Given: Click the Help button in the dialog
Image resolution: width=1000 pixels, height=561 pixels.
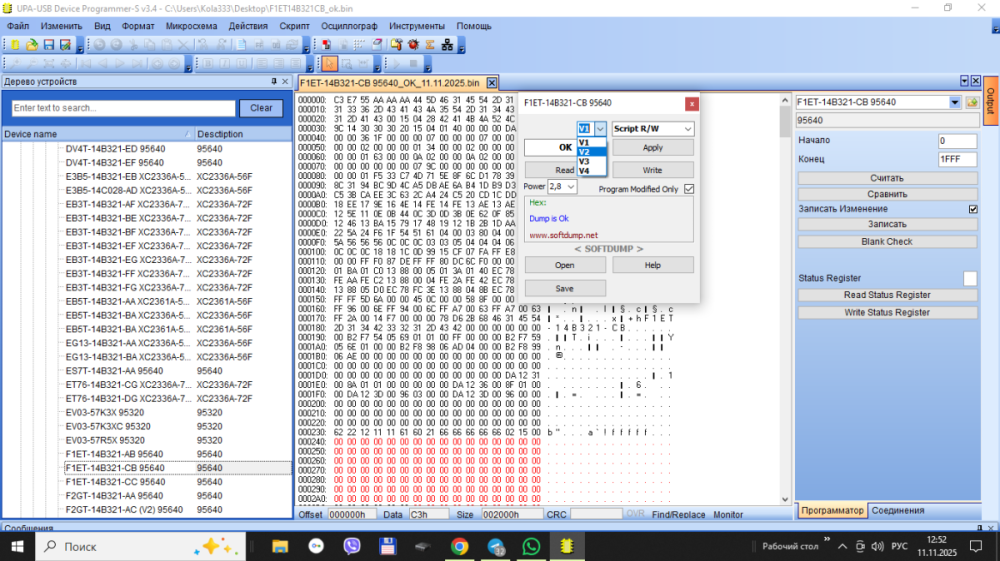Looking at the screenshot, I should [652, 265].
